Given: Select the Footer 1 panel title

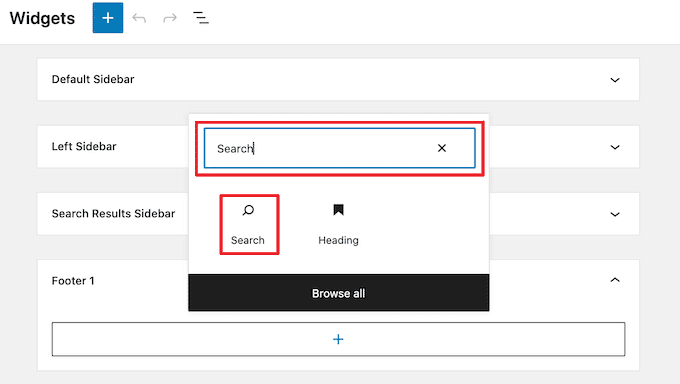Looking at the screenshot, I should pyautogui.click(x=73, y=281).
